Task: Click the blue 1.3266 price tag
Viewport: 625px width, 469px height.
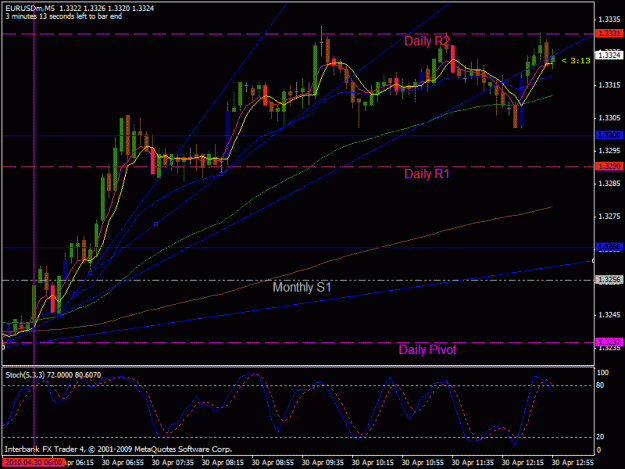Action: coord(609,247)
